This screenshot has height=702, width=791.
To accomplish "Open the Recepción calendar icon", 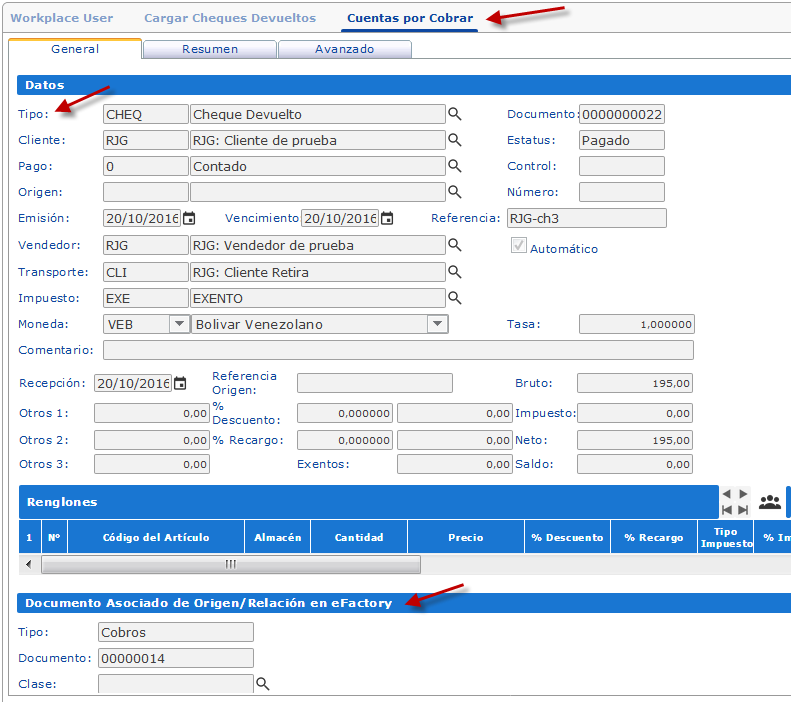I will tap(180, 383).
